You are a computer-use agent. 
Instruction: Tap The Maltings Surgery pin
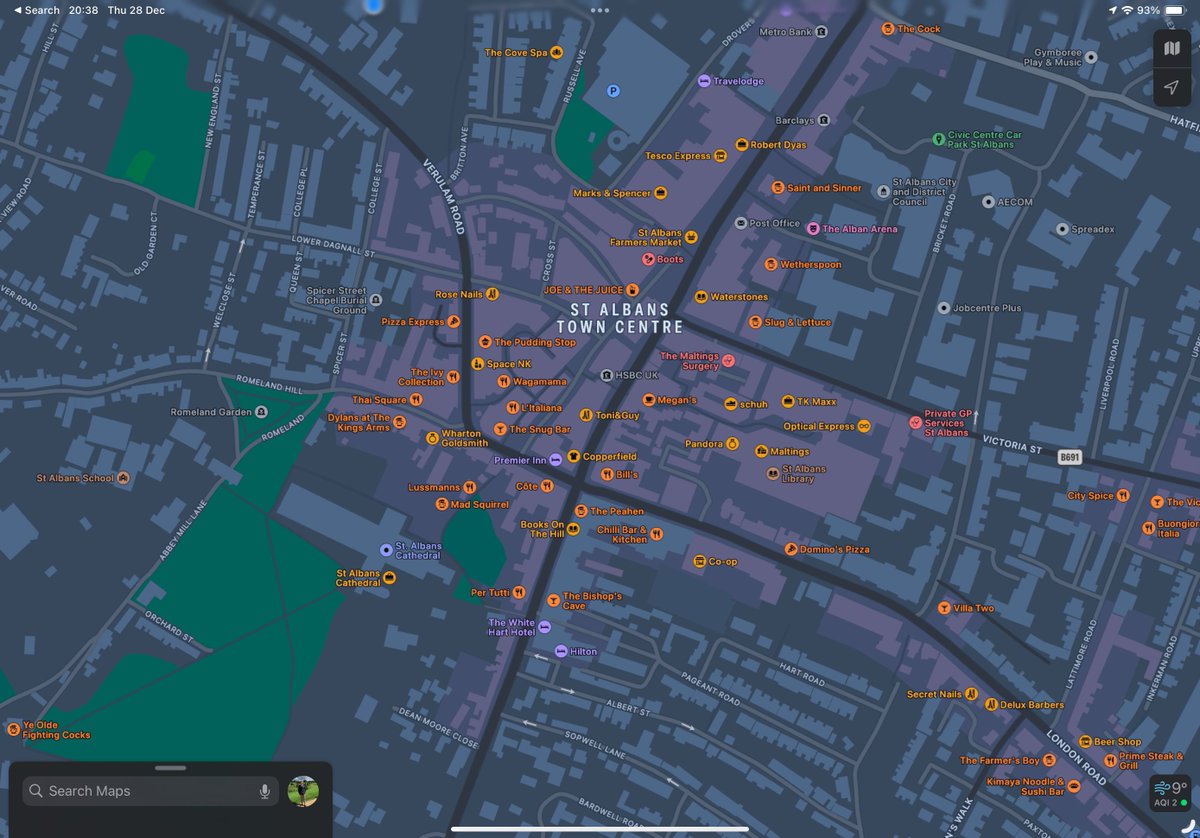[728, 361]
